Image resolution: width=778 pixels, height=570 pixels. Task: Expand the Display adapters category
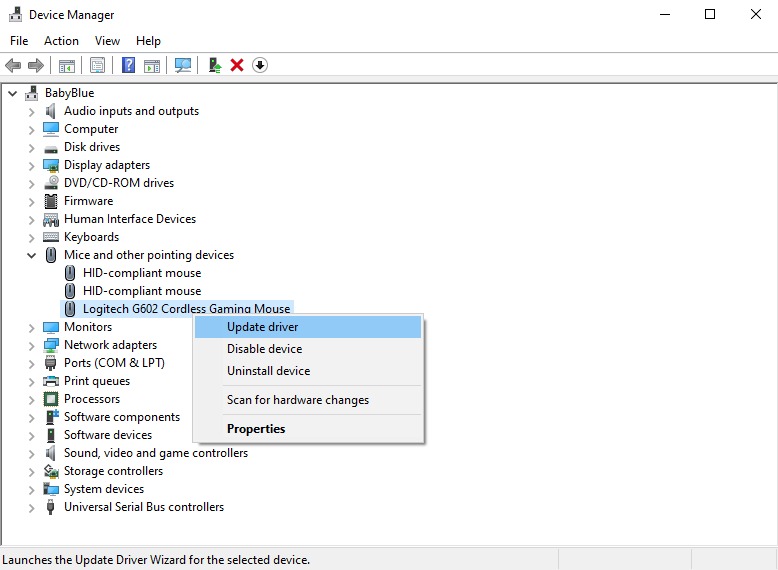tap(31, 165)
